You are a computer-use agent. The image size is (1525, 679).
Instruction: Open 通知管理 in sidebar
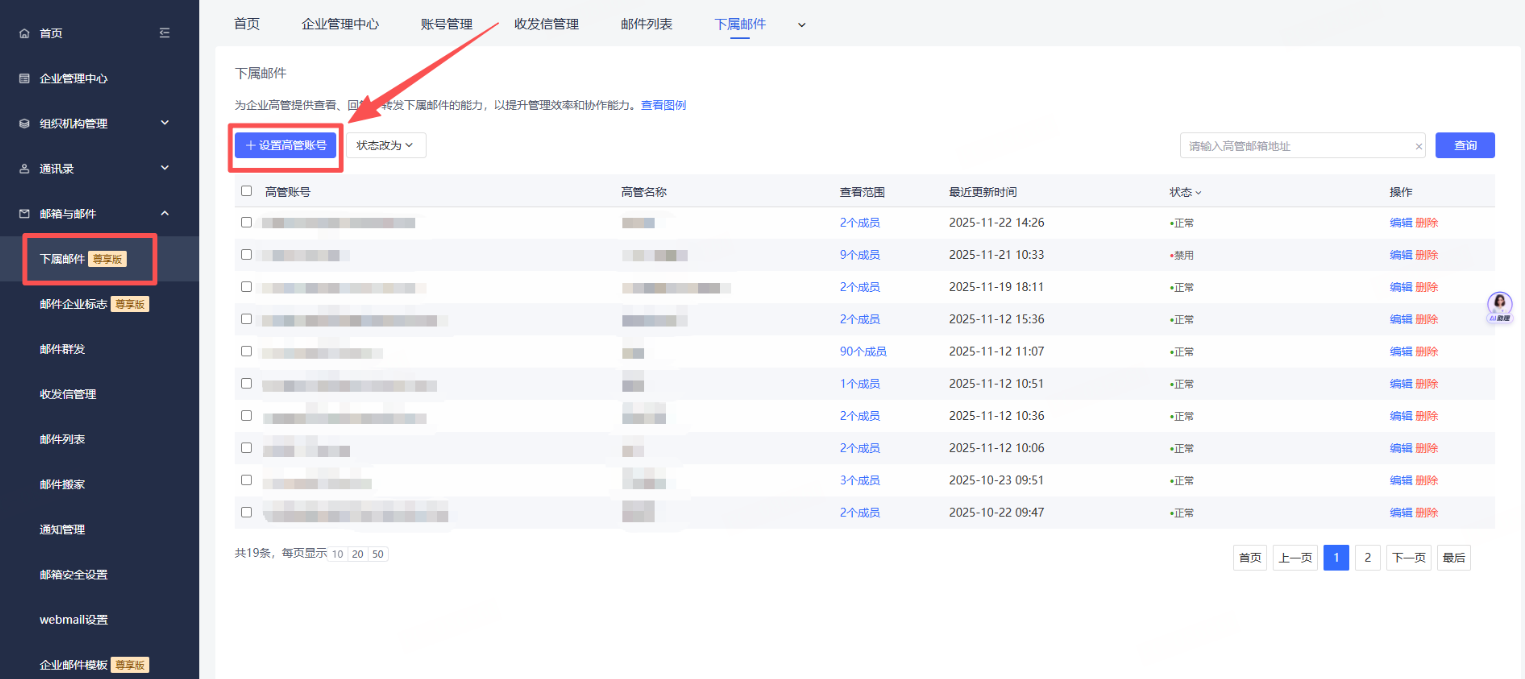click(62, 529)
